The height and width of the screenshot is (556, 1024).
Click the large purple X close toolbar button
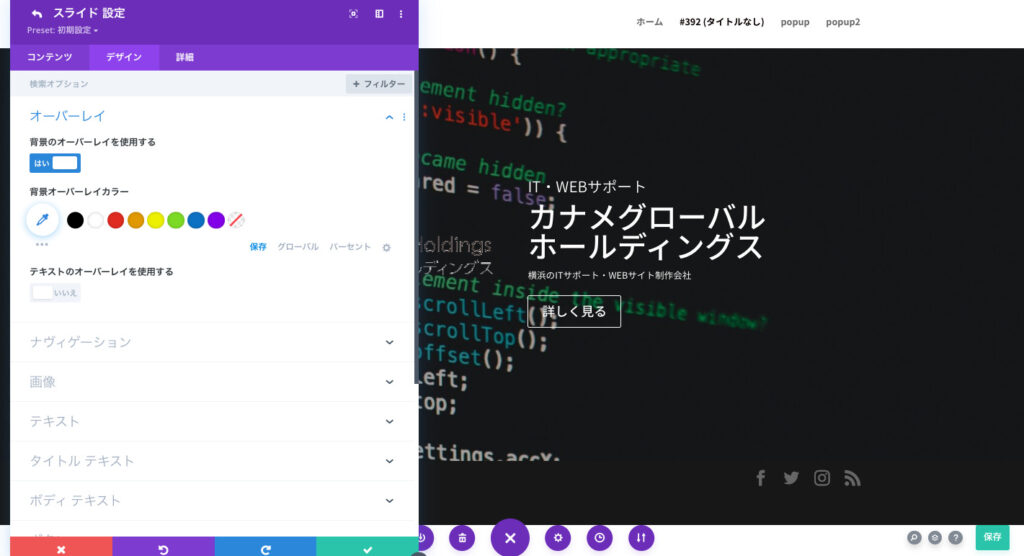click(510, 538)
